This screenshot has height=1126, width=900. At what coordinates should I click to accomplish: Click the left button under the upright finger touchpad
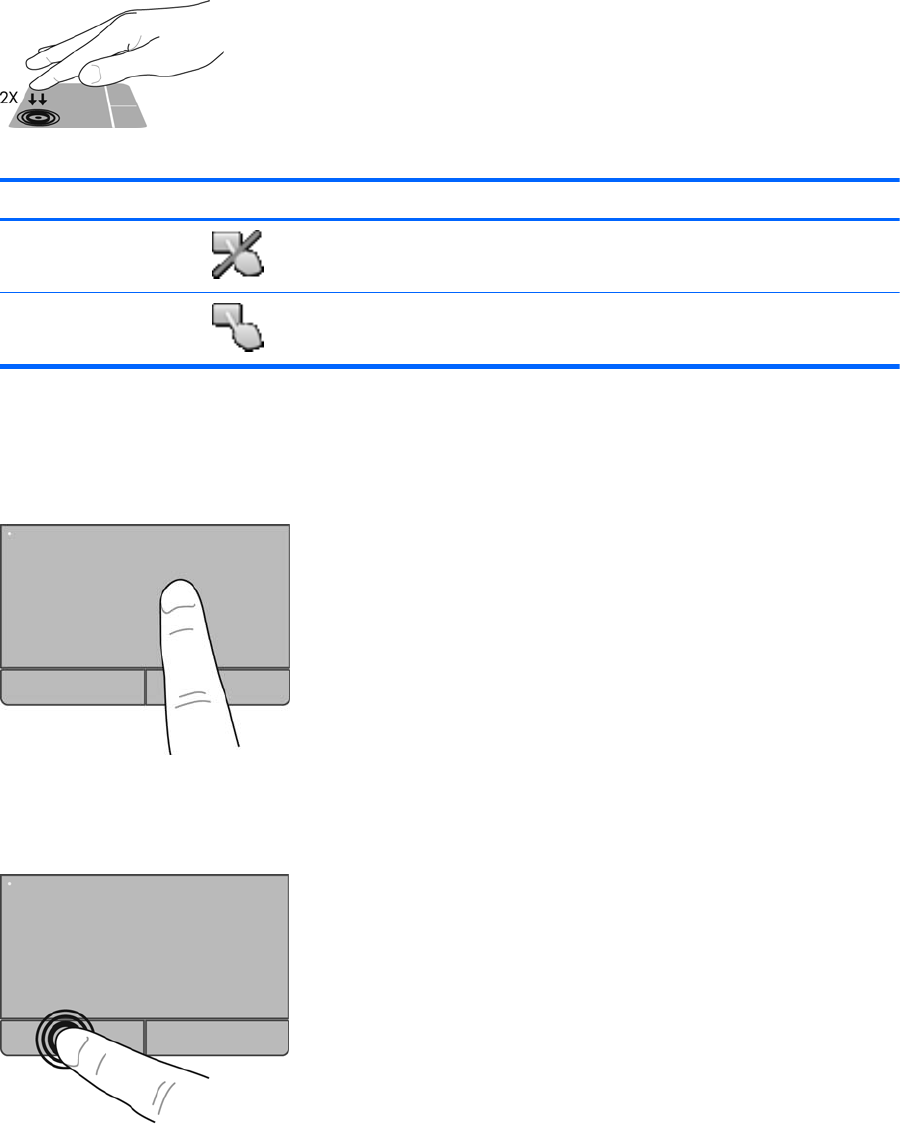click(73, 687)
